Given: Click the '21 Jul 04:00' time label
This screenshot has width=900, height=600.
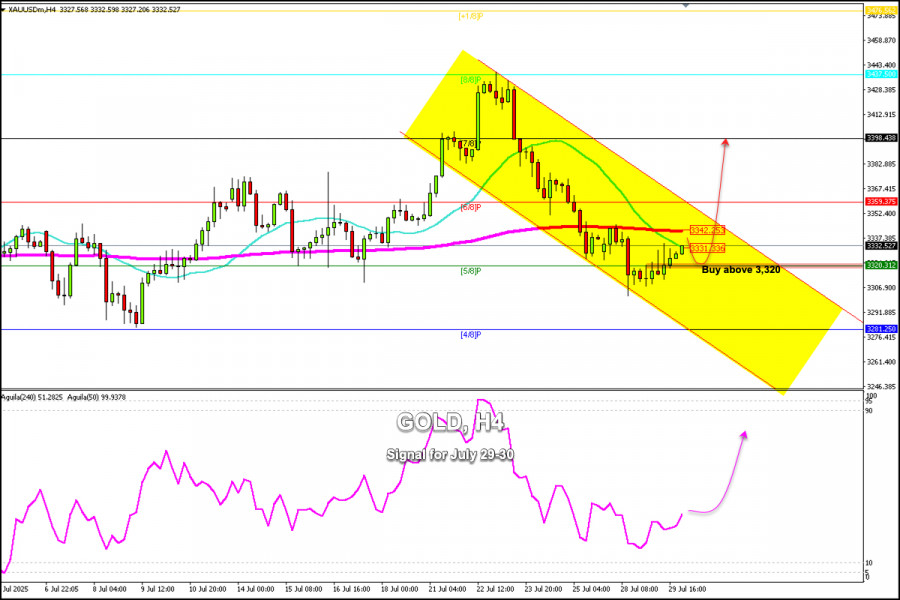Looking at the screenshot, I should coord(447,589).
